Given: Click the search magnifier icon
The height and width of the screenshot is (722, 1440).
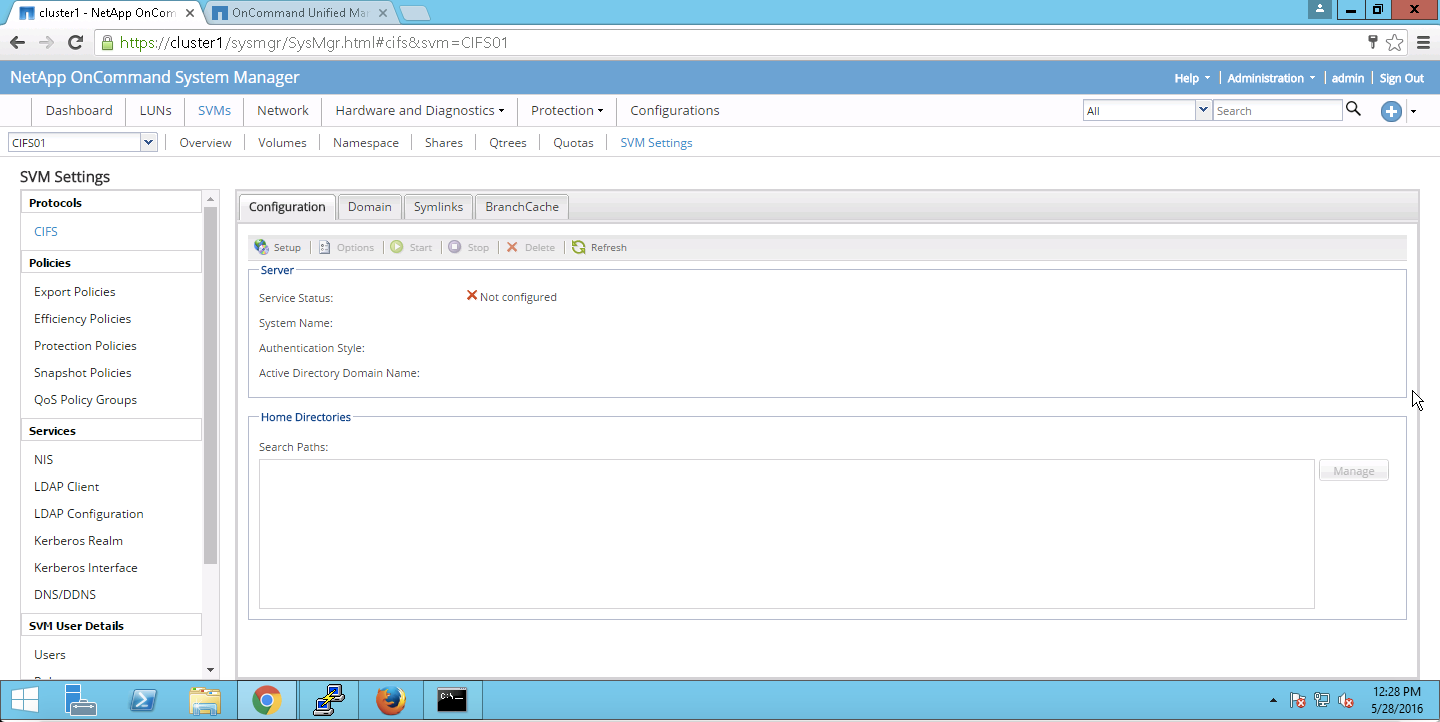Looking at the screenshot, I should (1353, 110).
